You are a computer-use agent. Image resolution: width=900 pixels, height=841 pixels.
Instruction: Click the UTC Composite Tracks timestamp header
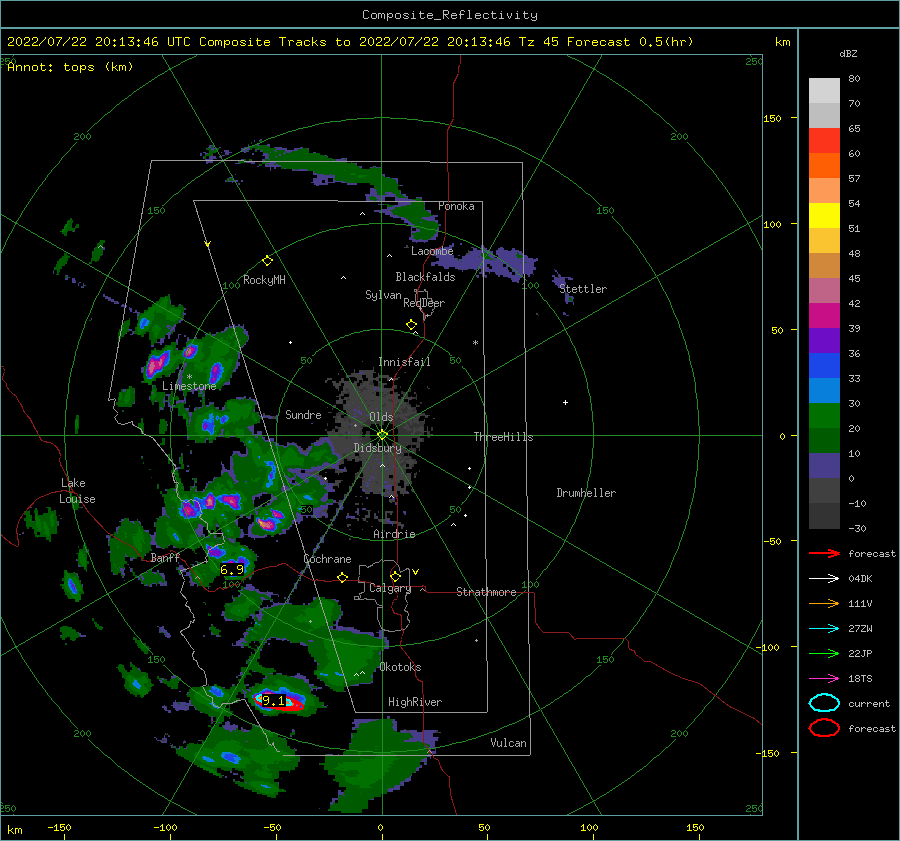click(350, 42)
